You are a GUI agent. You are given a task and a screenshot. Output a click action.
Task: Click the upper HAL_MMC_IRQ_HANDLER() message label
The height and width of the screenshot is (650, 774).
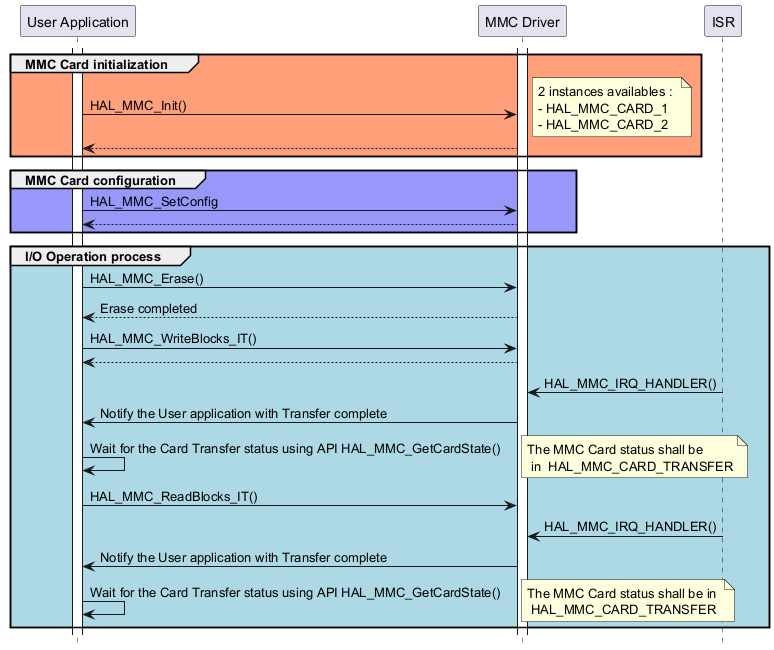630,383
